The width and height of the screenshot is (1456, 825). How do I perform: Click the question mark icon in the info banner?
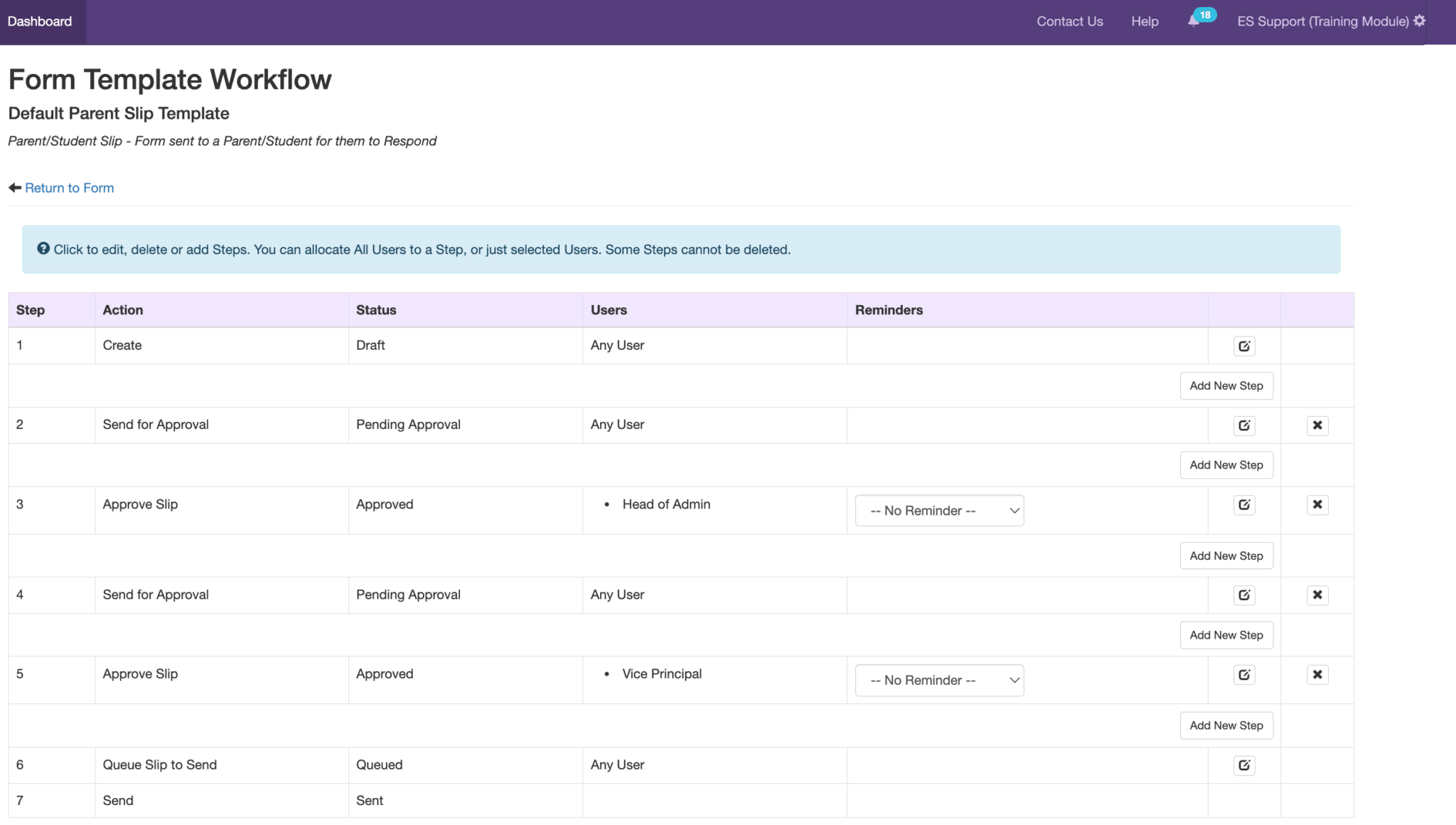(x=43, y=249)
